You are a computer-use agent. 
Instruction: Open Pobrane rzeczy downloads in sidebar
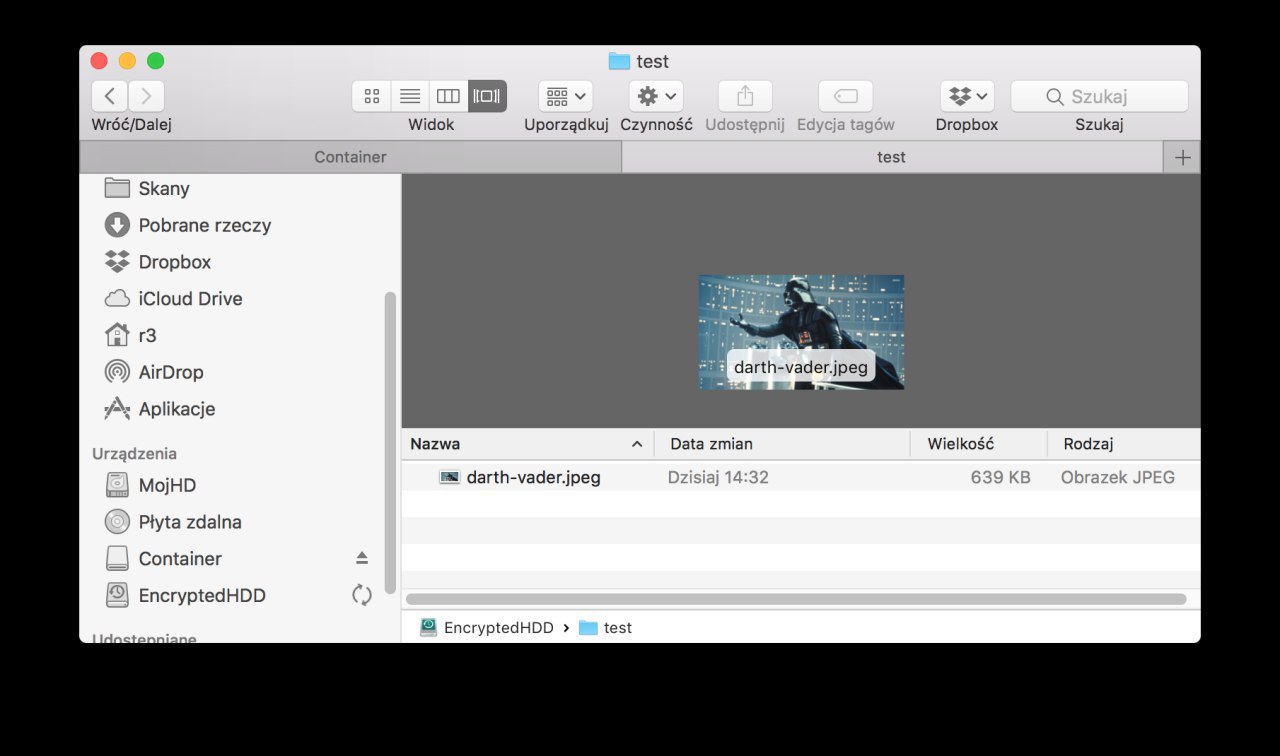coord(187,225)
